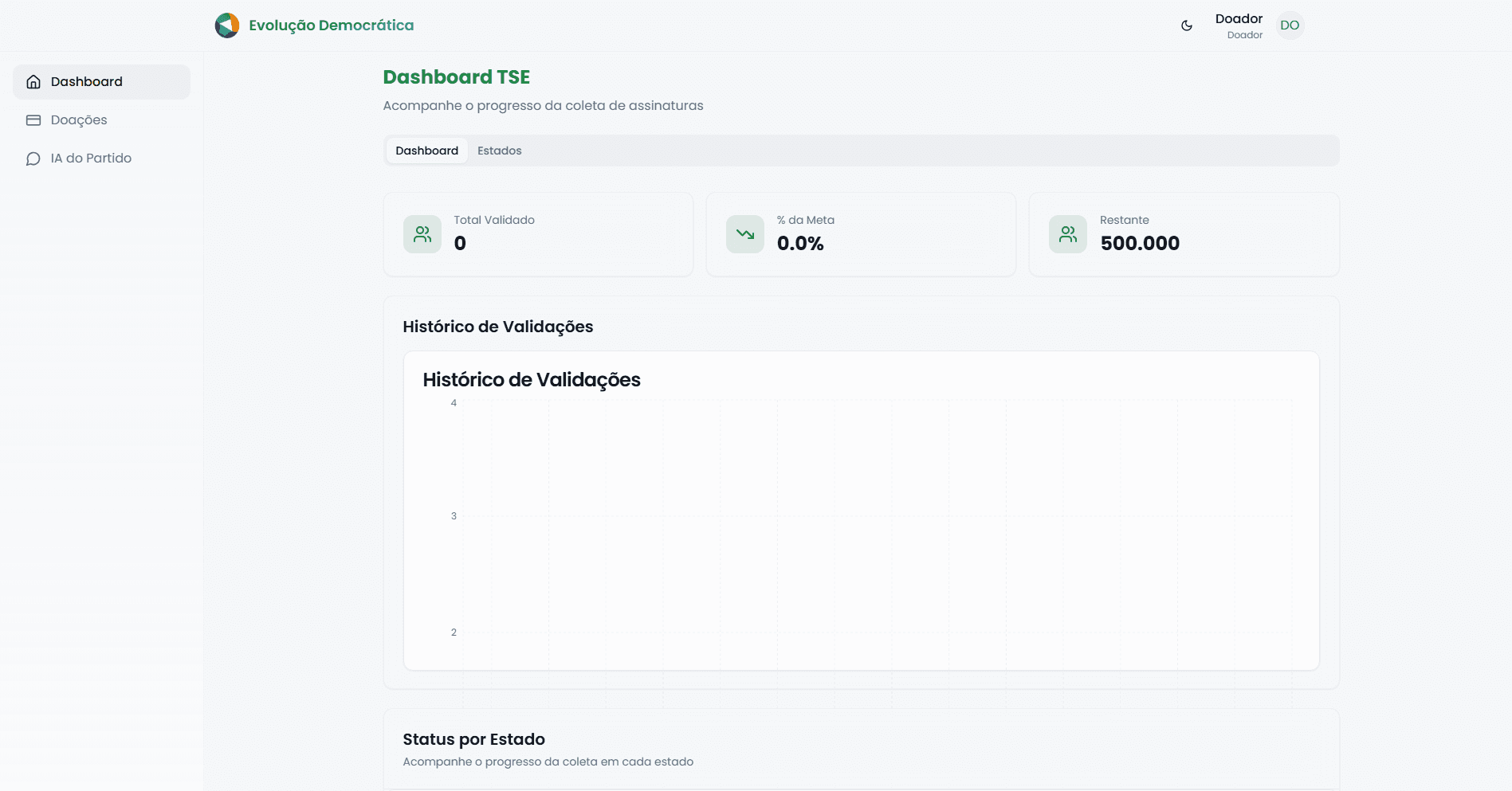Select Dashboard in the sidebar menu
Screen dimensions: 1512x791
(87, 82)
